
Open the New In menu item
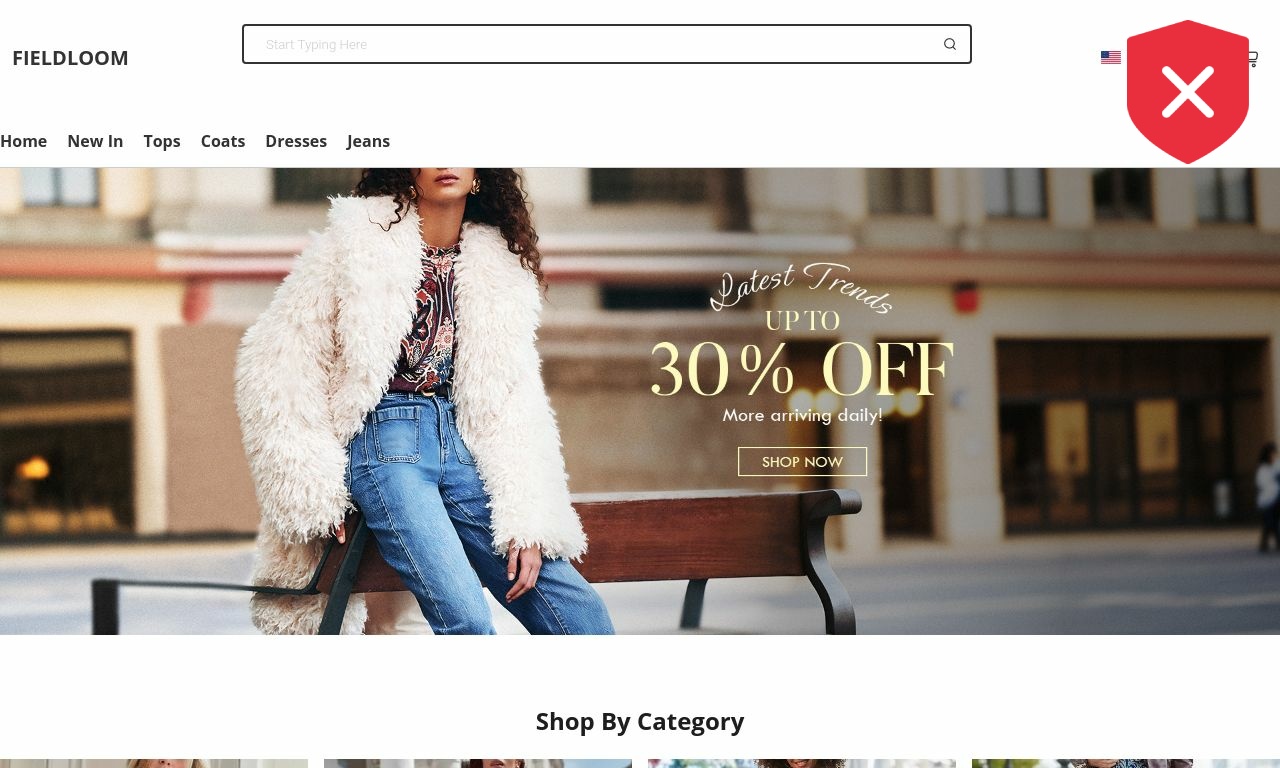pyautogui.click(x=95, y=141)
